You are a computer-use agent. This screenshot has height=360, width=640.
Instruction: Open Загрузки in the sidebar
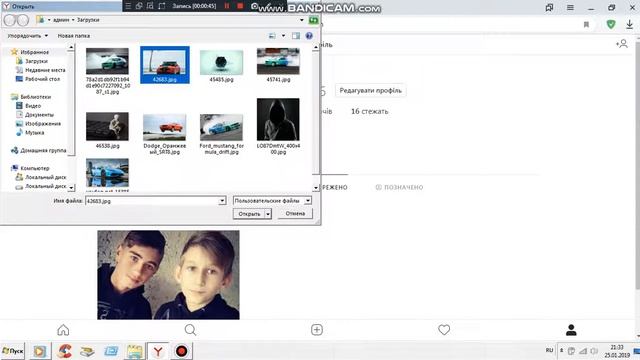[36, 61]
